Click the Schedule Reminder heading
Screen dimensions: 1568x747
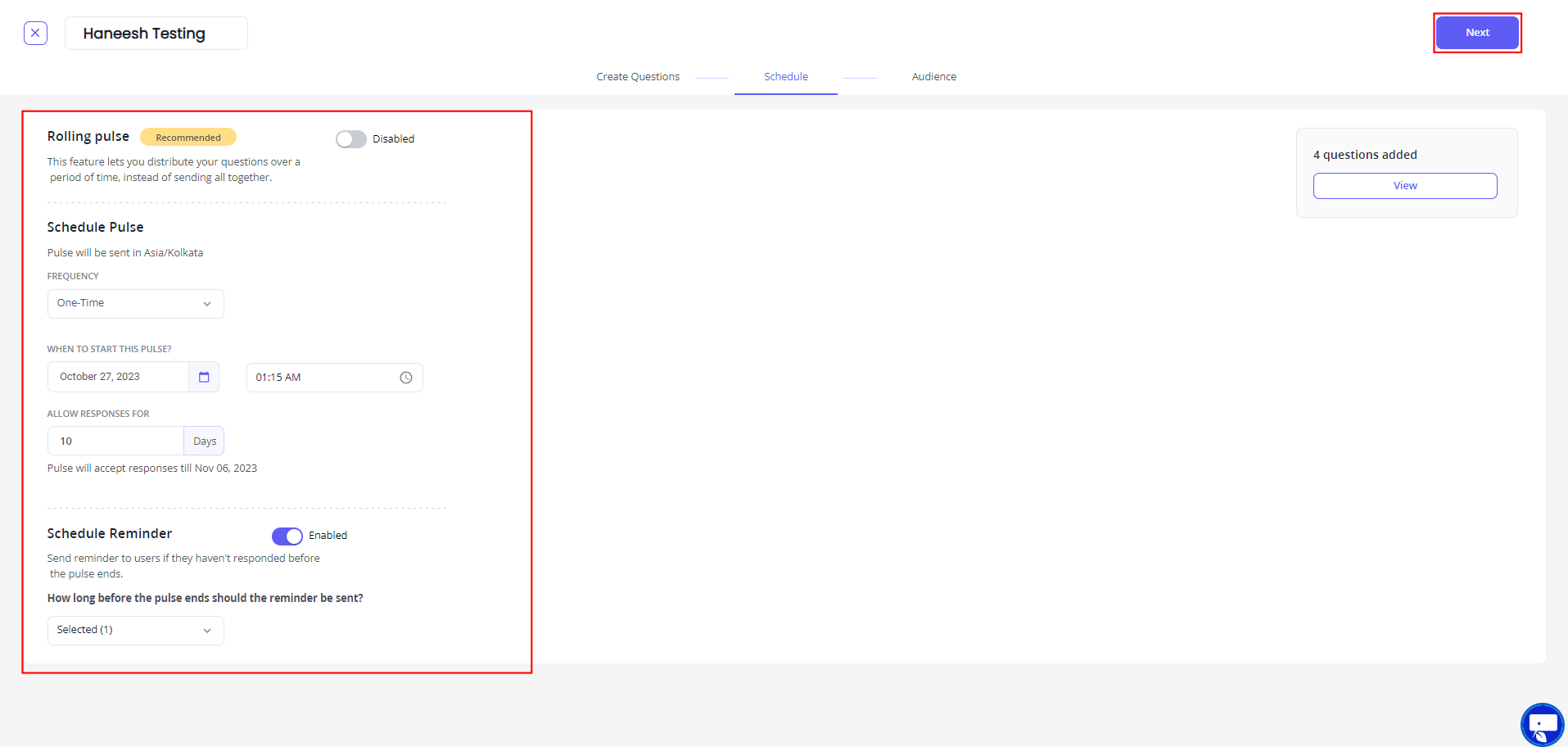(110, 533)
